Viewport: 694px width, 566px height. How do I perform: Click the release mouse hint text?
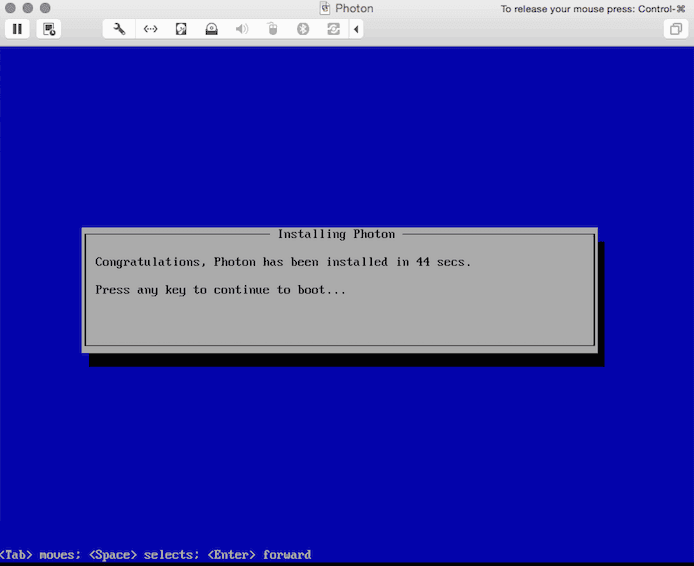[x=593, y=9]
